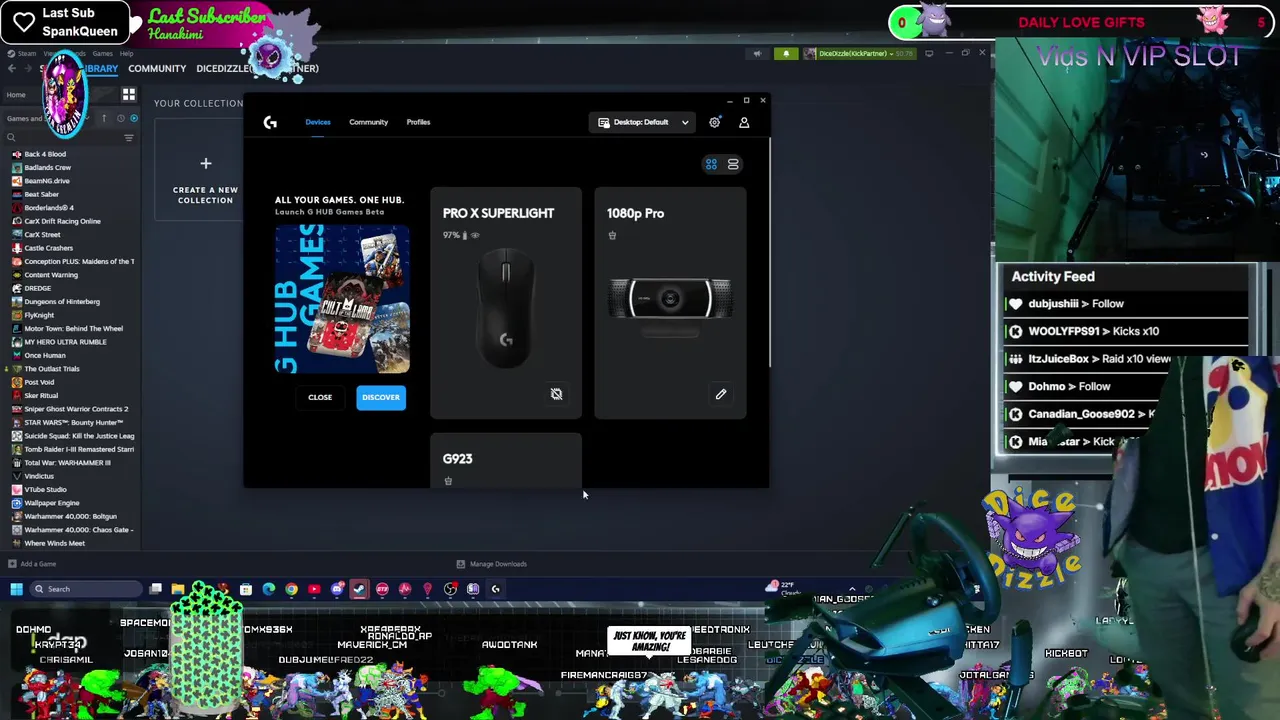1280x720 pixels.
Task: Open the 1080p Pro webcam card
Action: (x=670, y=303)
